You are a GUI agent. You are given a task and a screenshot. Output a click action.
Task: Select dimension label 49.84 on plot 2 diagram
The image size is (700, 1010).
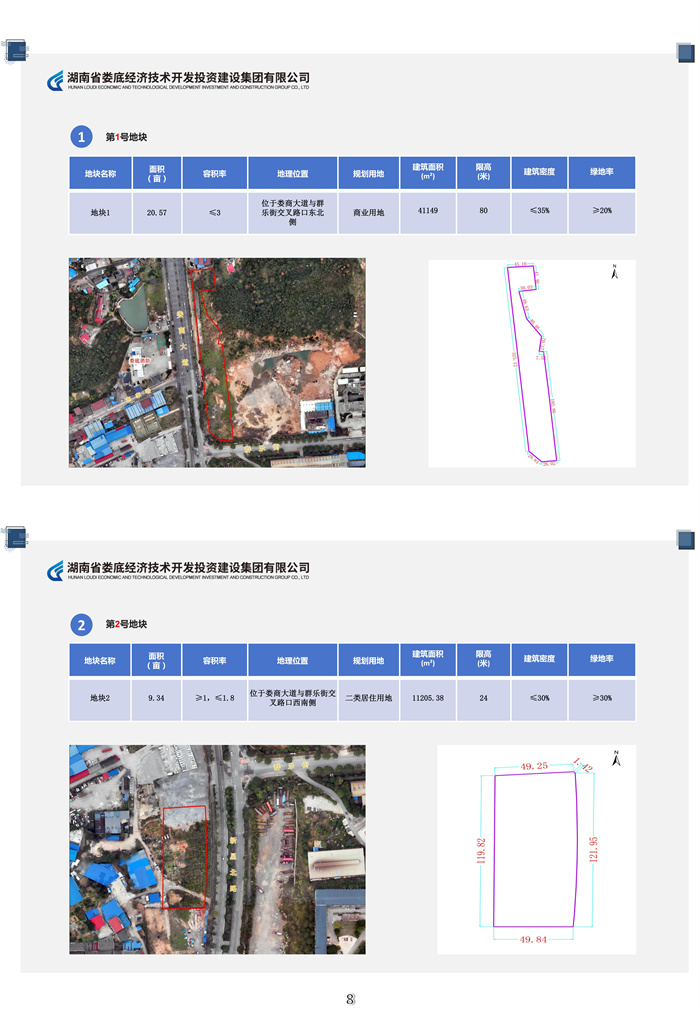(x=533, y=940)
